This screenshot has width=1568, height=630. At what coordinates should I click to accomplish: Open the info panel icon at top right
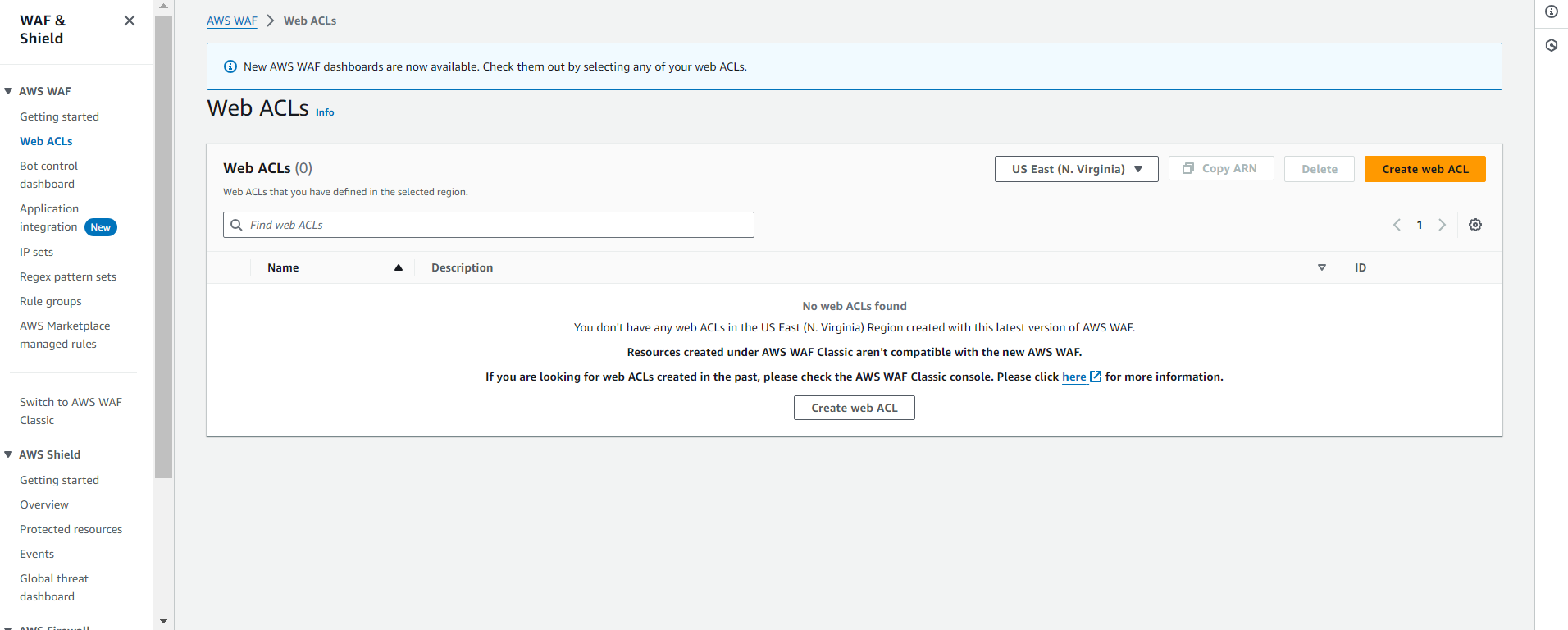point(1552,11)
